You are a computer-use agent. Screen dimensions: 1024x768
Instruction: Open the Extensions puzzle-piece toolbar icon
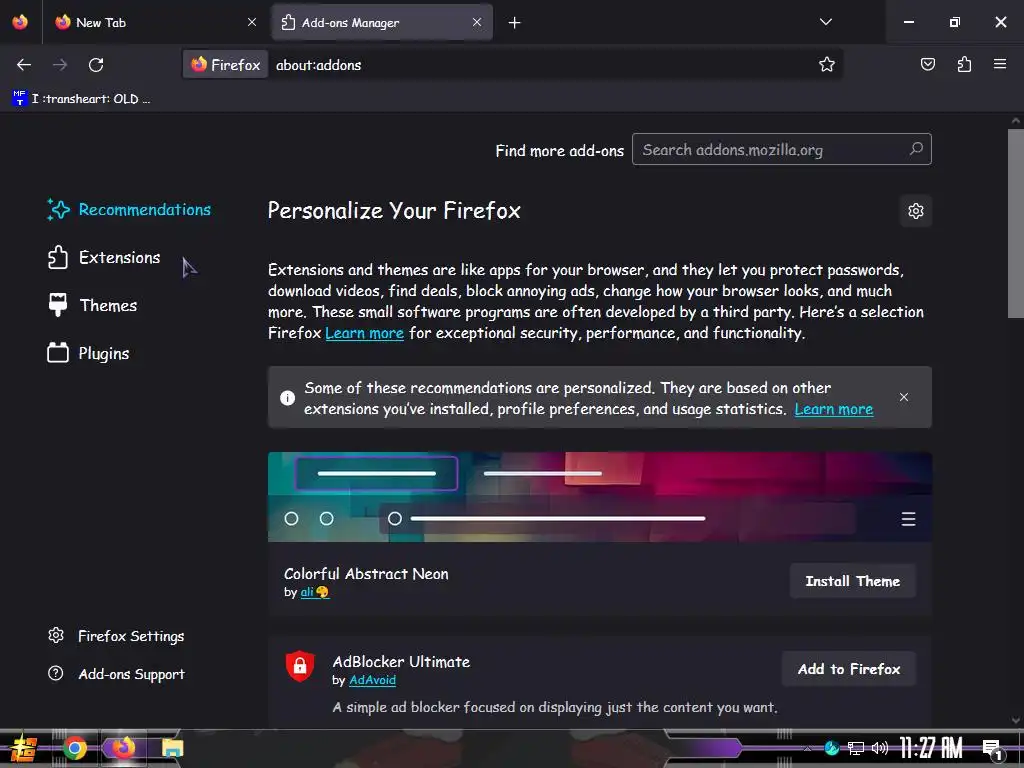(964, 64)
